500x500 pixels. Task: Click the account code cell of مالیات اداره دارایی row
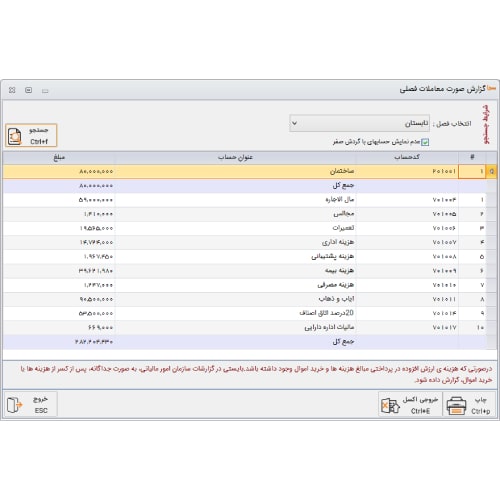coord(407,327)
